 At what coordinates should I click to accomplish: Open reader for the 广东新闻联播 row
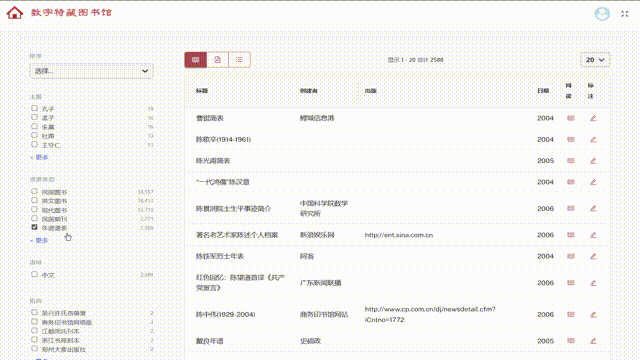pyautogui.click(x=571, y=283)
